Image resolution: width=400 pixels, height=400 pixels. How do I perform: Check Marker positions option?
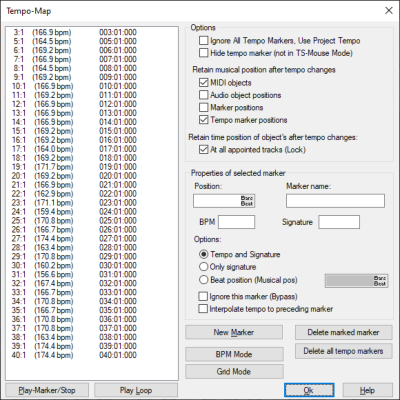pos(203,107)
